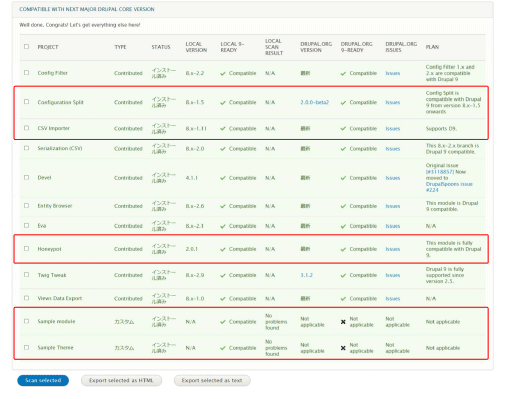Open Issues link for Serialization (CSV)
Image resolution: width=505 pixels, height=399 pixels.
coord(393,149)
